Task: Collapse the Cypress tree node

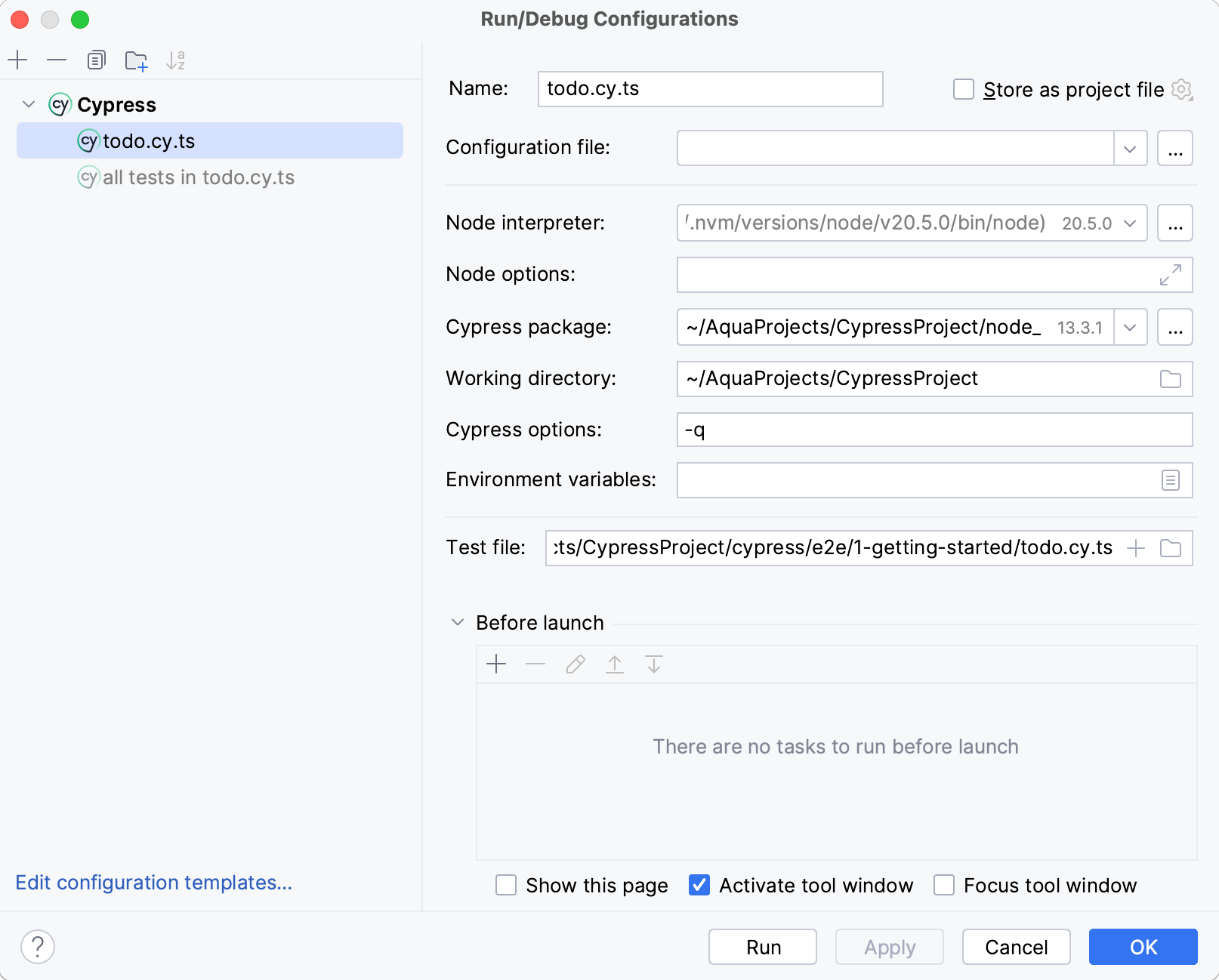Action: pyautogui.click(x=28, y=104)
